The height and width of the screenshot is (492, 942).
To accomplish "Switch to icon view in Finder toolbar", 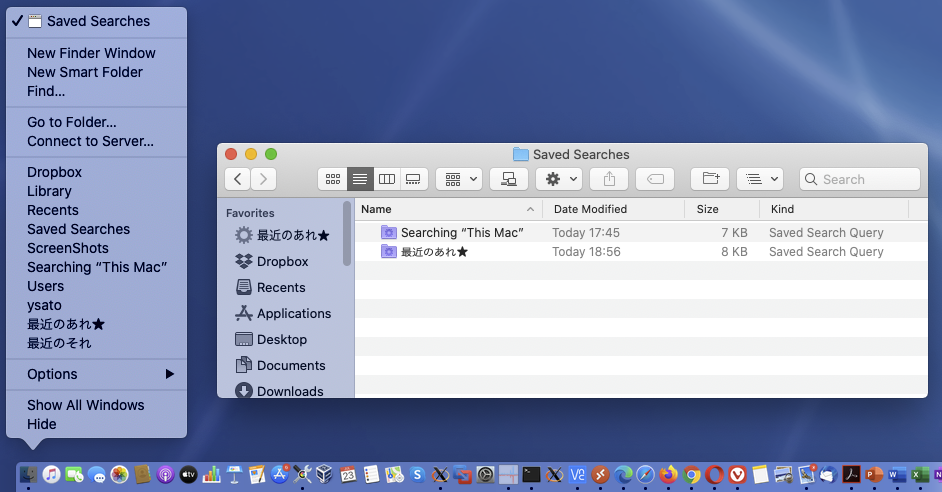I will pos(333,179).
